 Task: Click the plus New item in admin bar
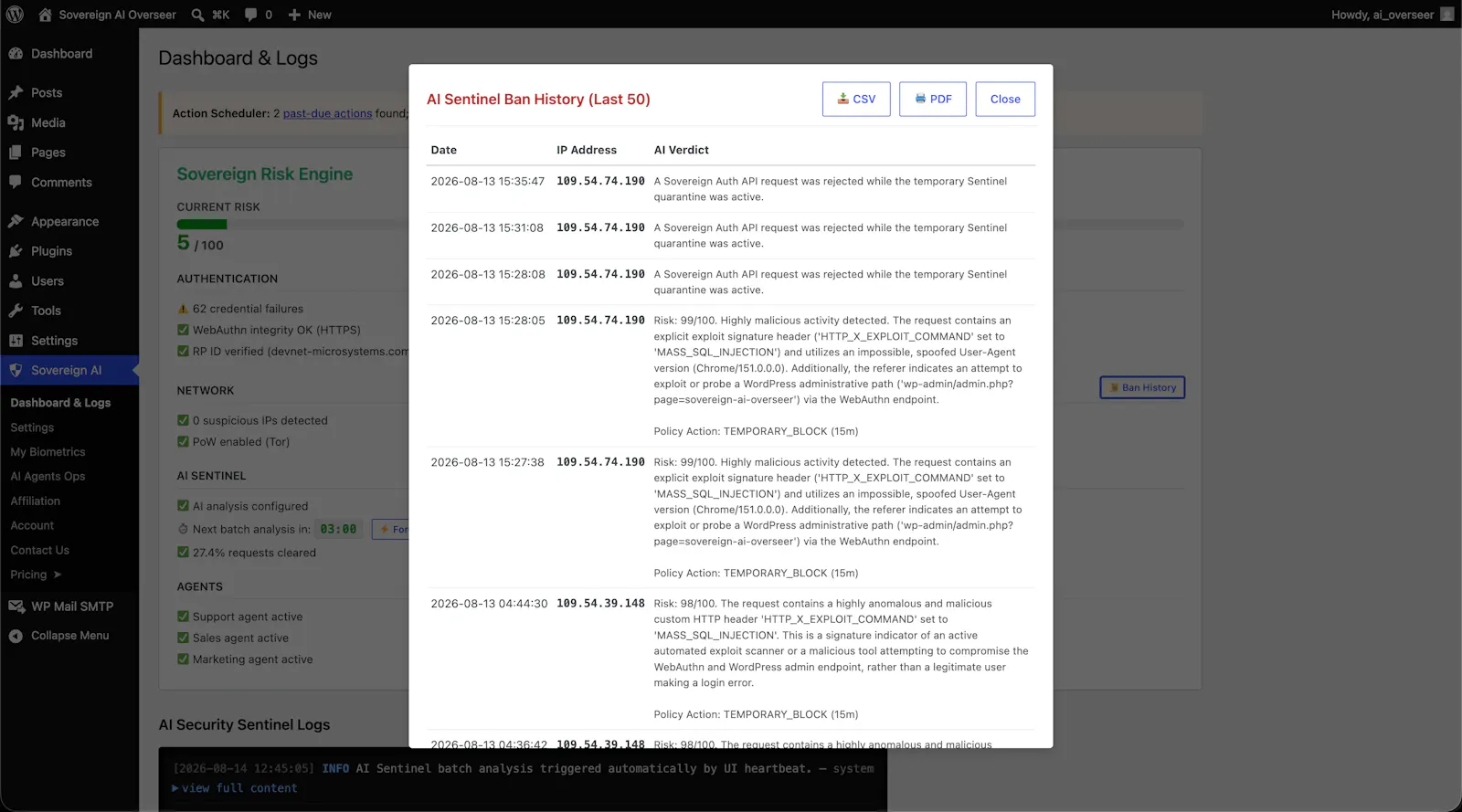(310, 15)
